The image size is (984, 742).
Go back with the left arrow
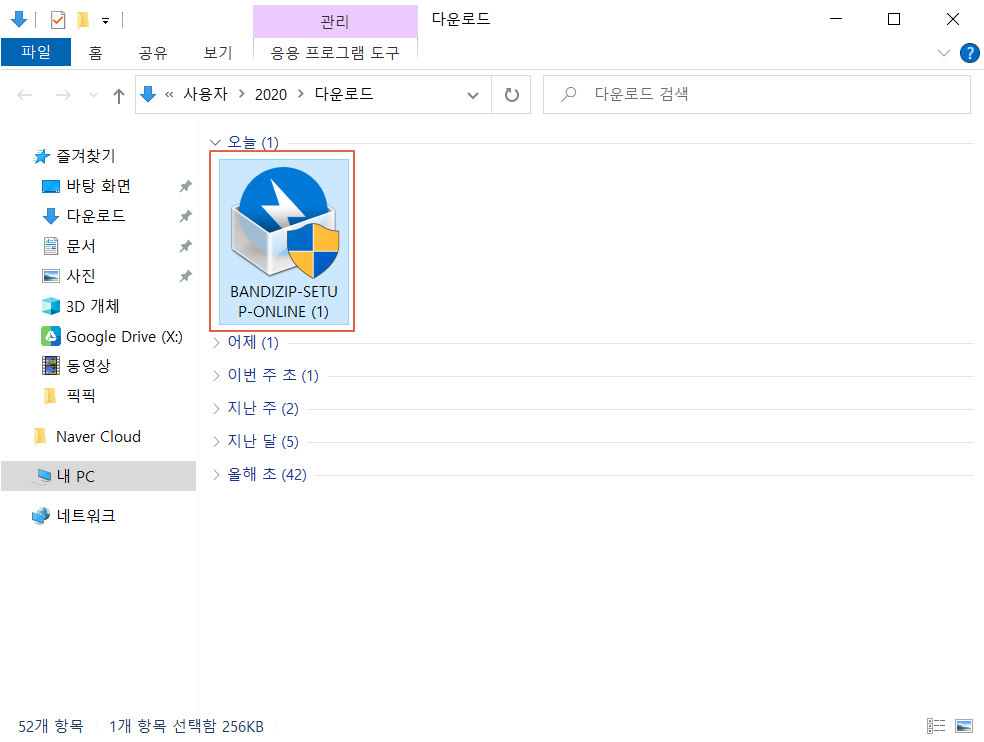tap(25, 95)
